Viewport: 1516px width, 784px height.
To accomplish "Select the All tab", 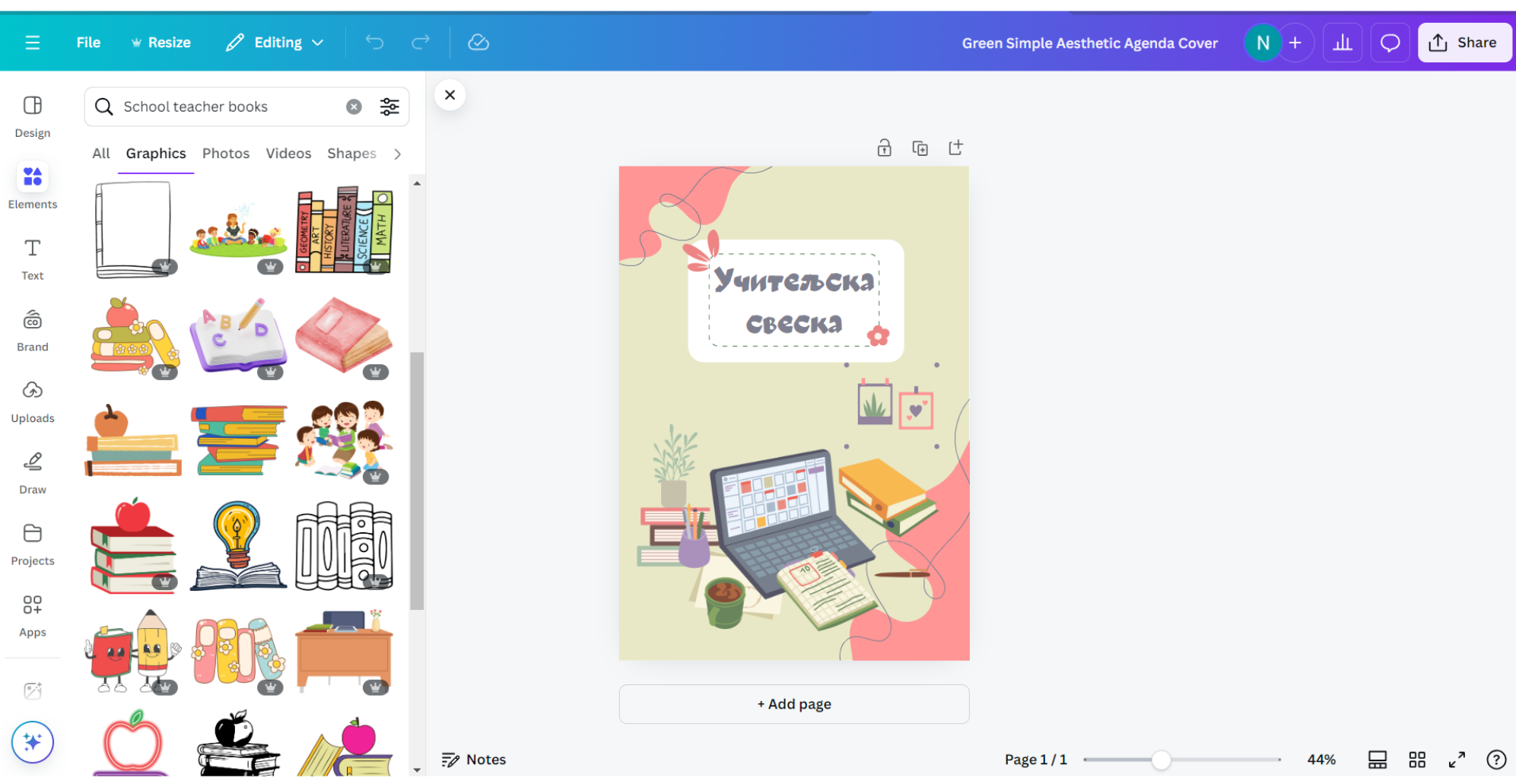I will (x=101, y=154).
